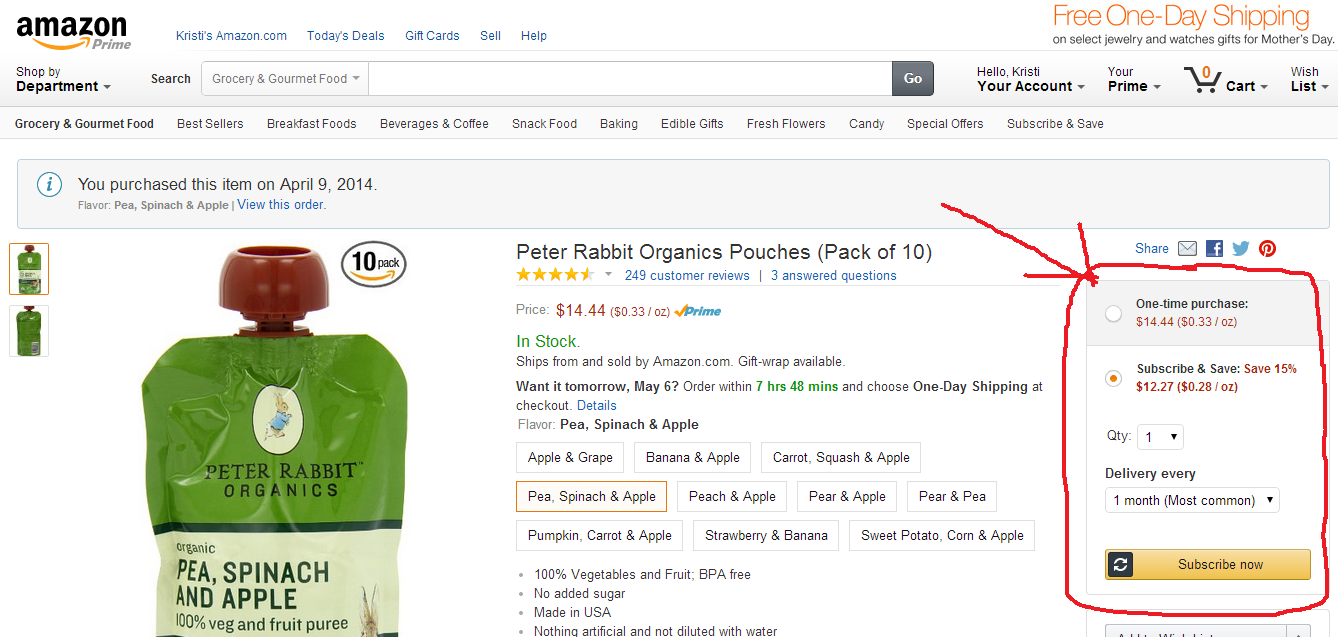Choose the Apple & Grape flavor option
Screen dimensions: 1338x637
[570, 457]
